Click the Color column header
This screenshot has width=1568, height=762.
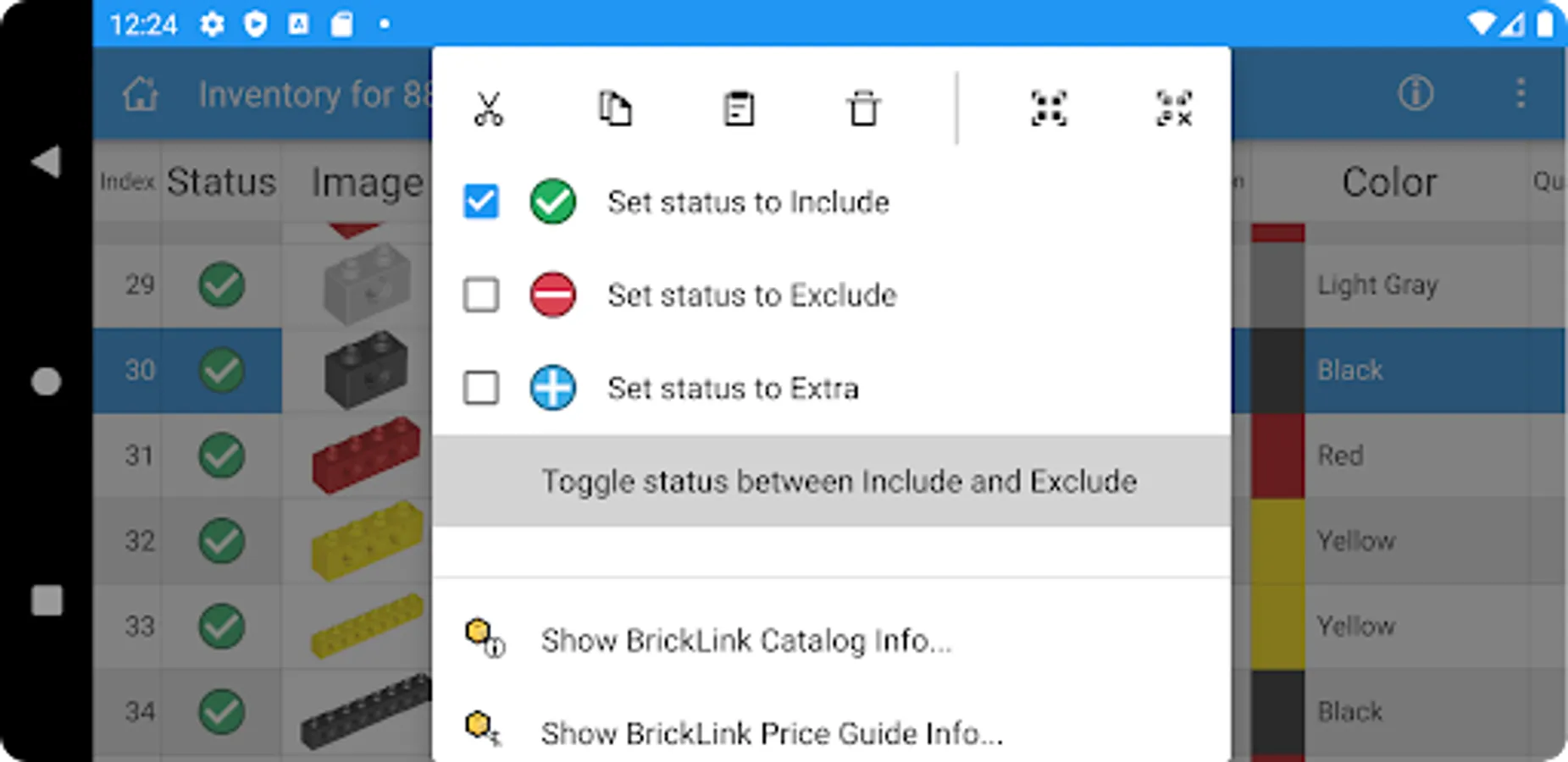[1389, 182]
